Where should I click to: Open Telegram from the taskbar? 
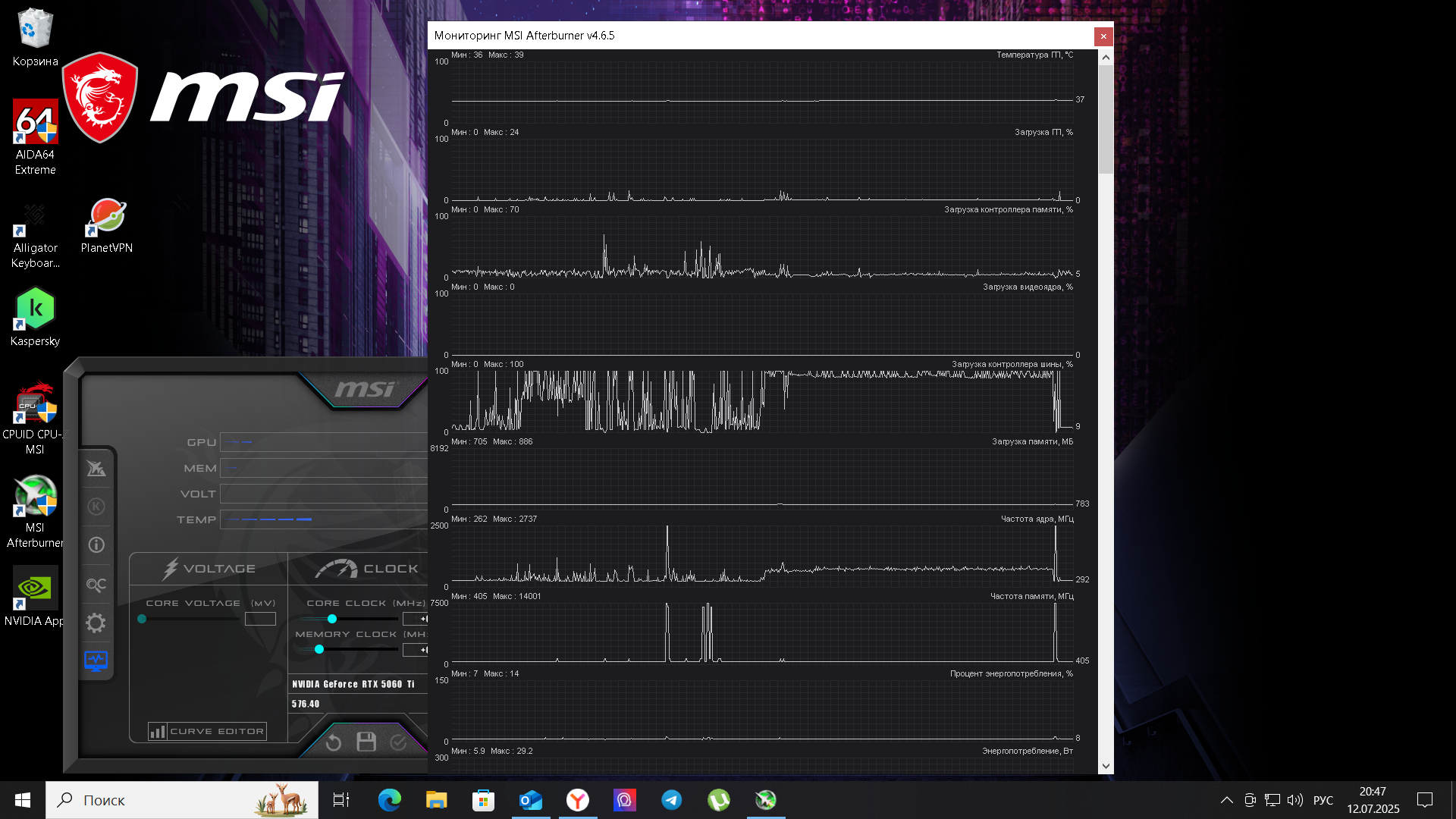point(672,800)
